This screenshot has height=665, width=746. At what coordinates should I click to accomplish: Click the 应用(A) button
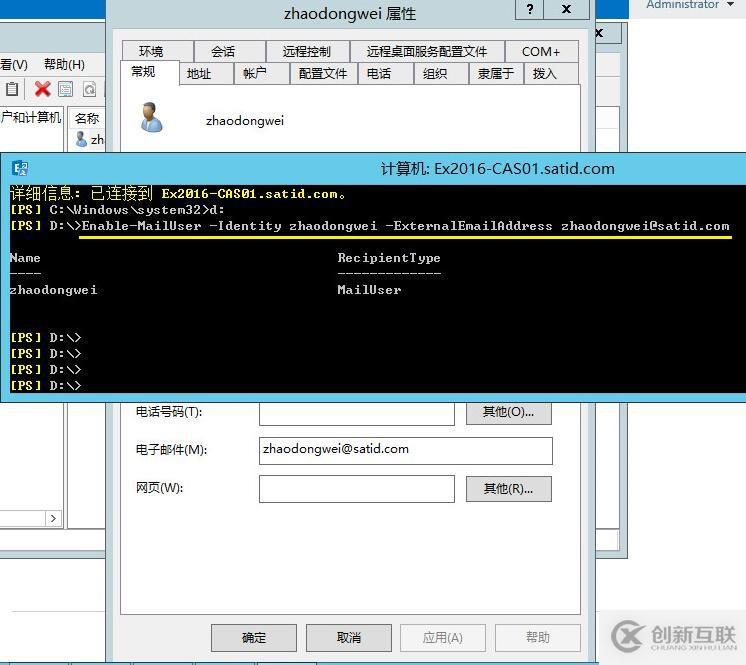(x=442, y=637)
